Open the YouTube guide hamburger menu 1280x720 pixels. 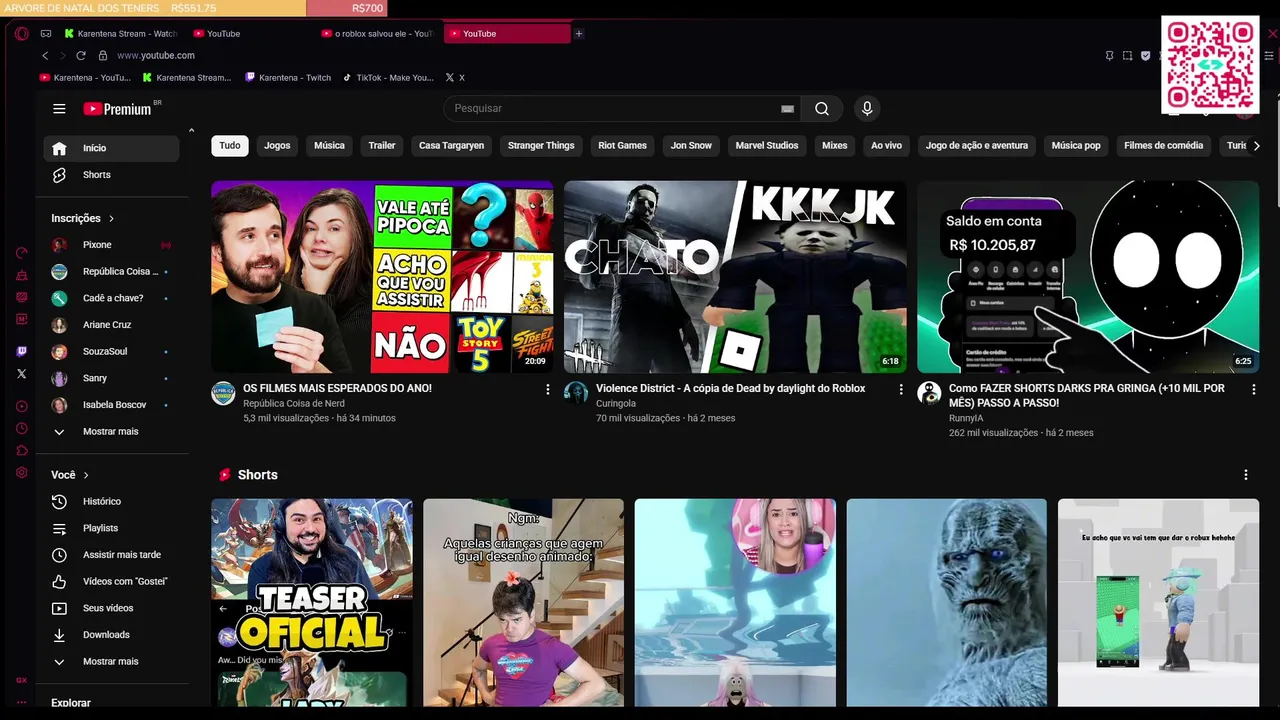click(59, 109)
